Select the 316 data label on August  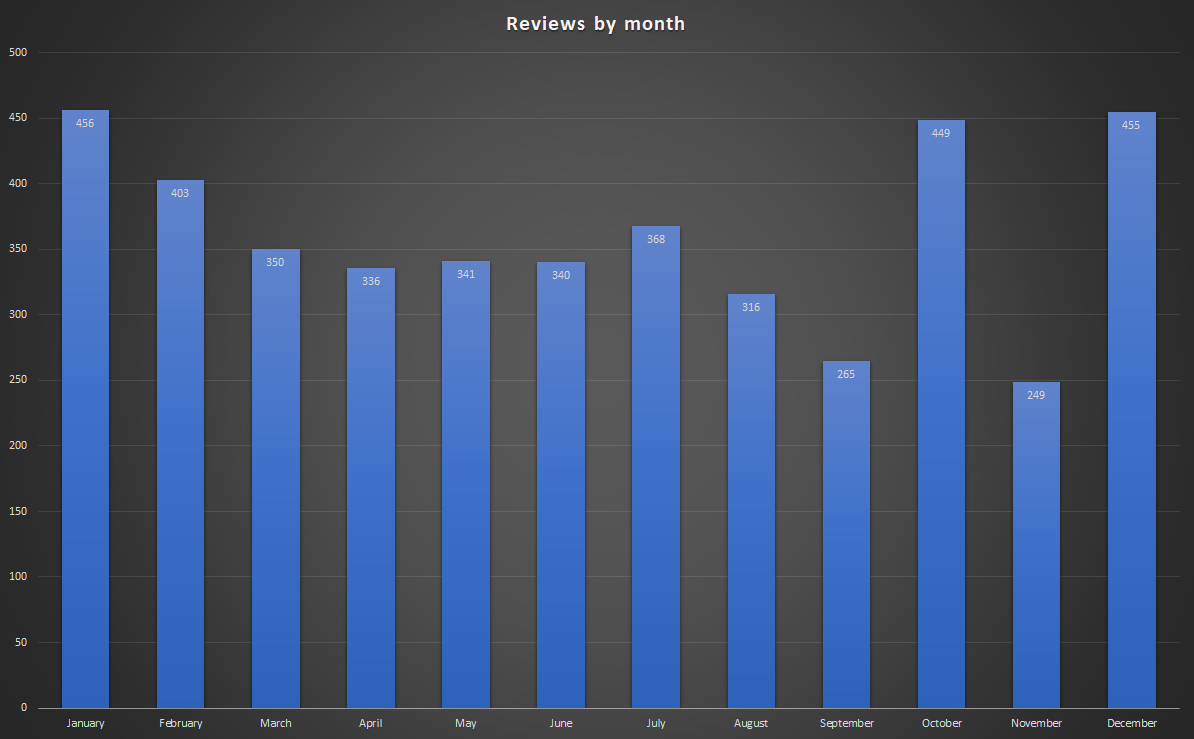tap(751, 307)
